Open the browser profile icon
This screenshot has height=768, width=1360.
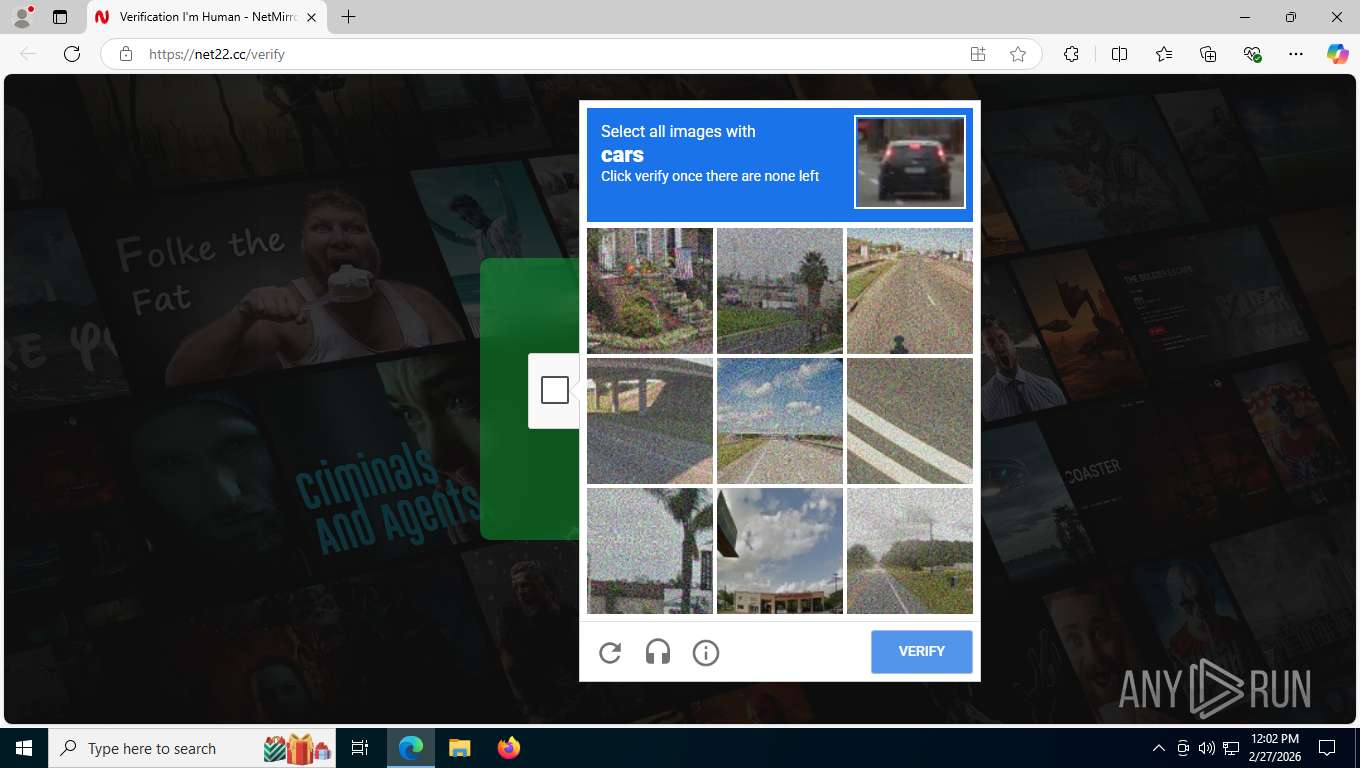[22, 17]
